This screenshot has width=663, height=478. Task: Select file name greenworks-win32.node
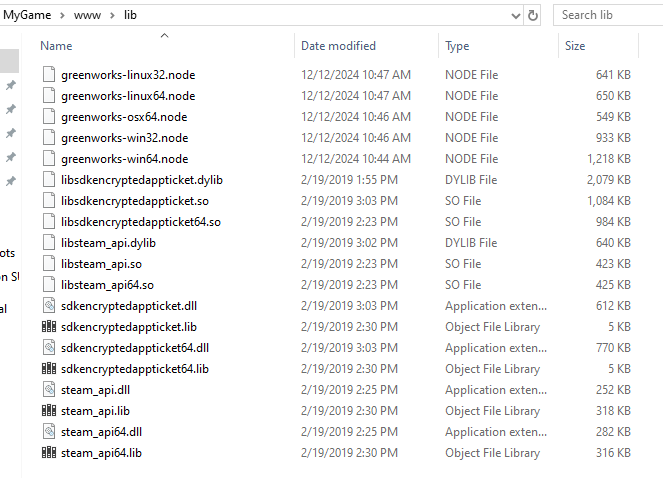point(125,138)
